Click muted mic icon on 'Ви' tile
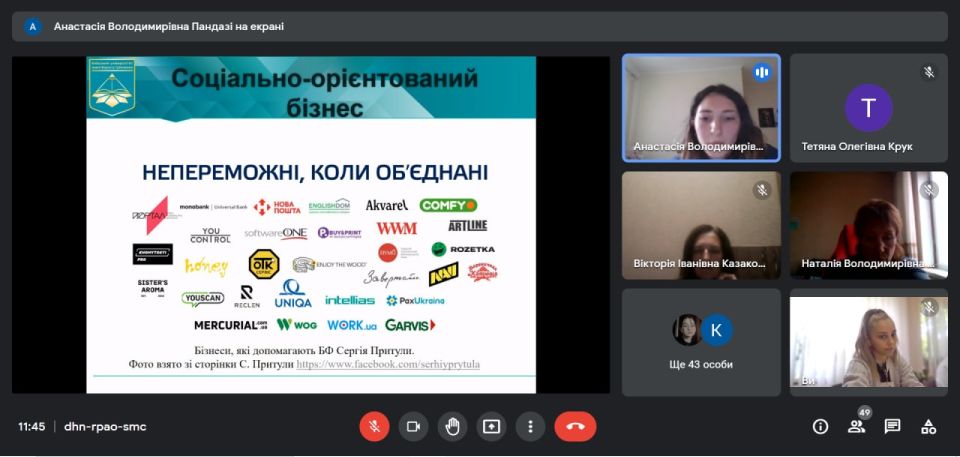960x457 pixels. coord(929,308)
